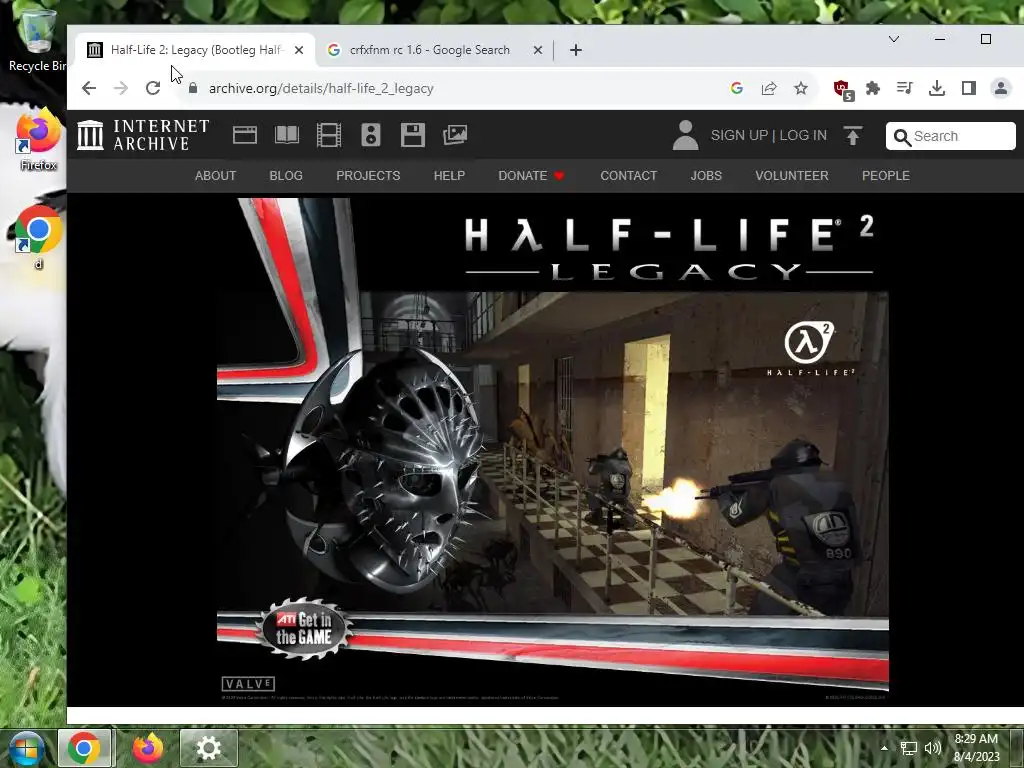Click the Google icon in address bar
The image size is (1024, 768).
(737, 88)
